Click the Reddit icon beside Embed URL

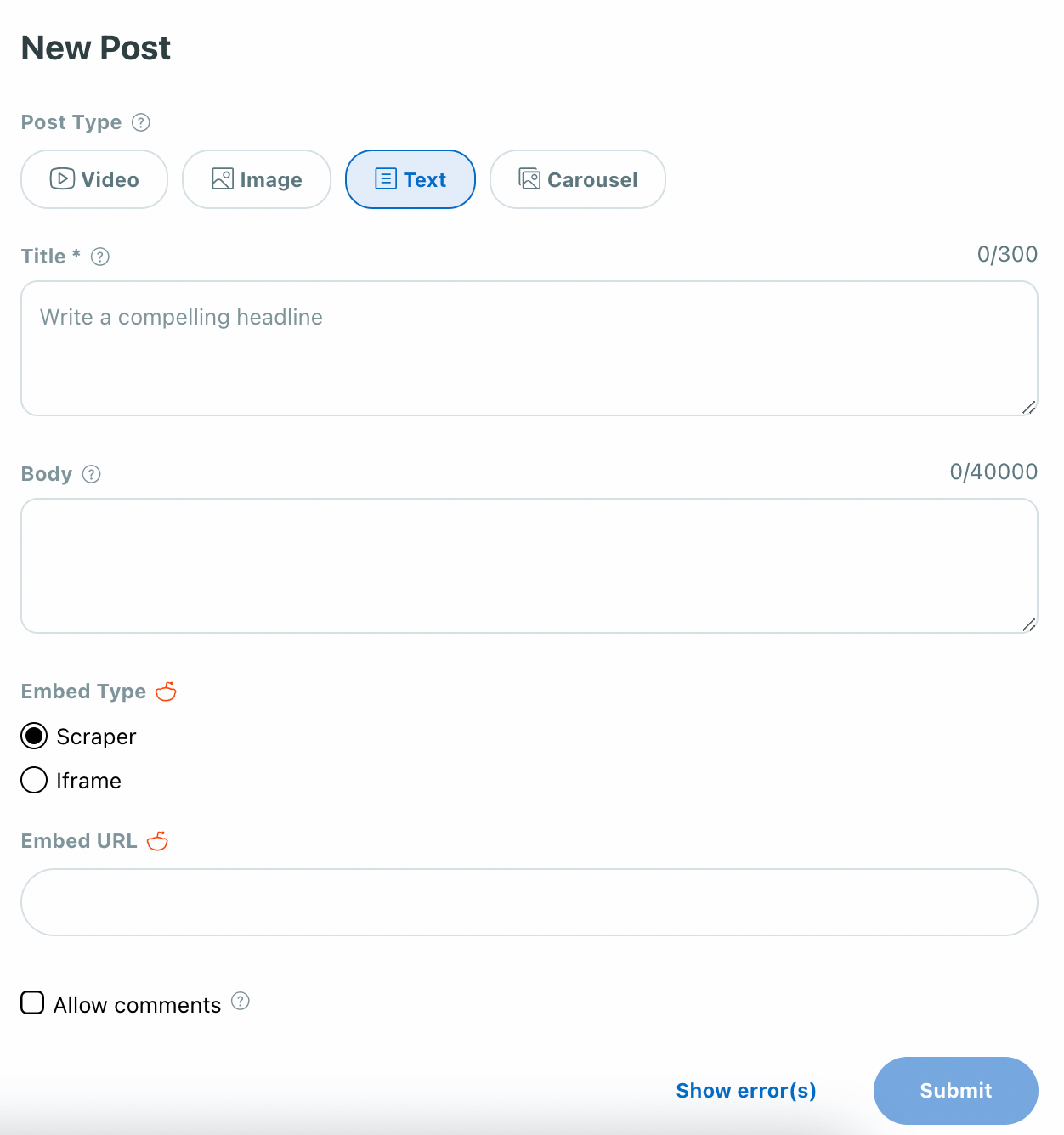(157, 841)
